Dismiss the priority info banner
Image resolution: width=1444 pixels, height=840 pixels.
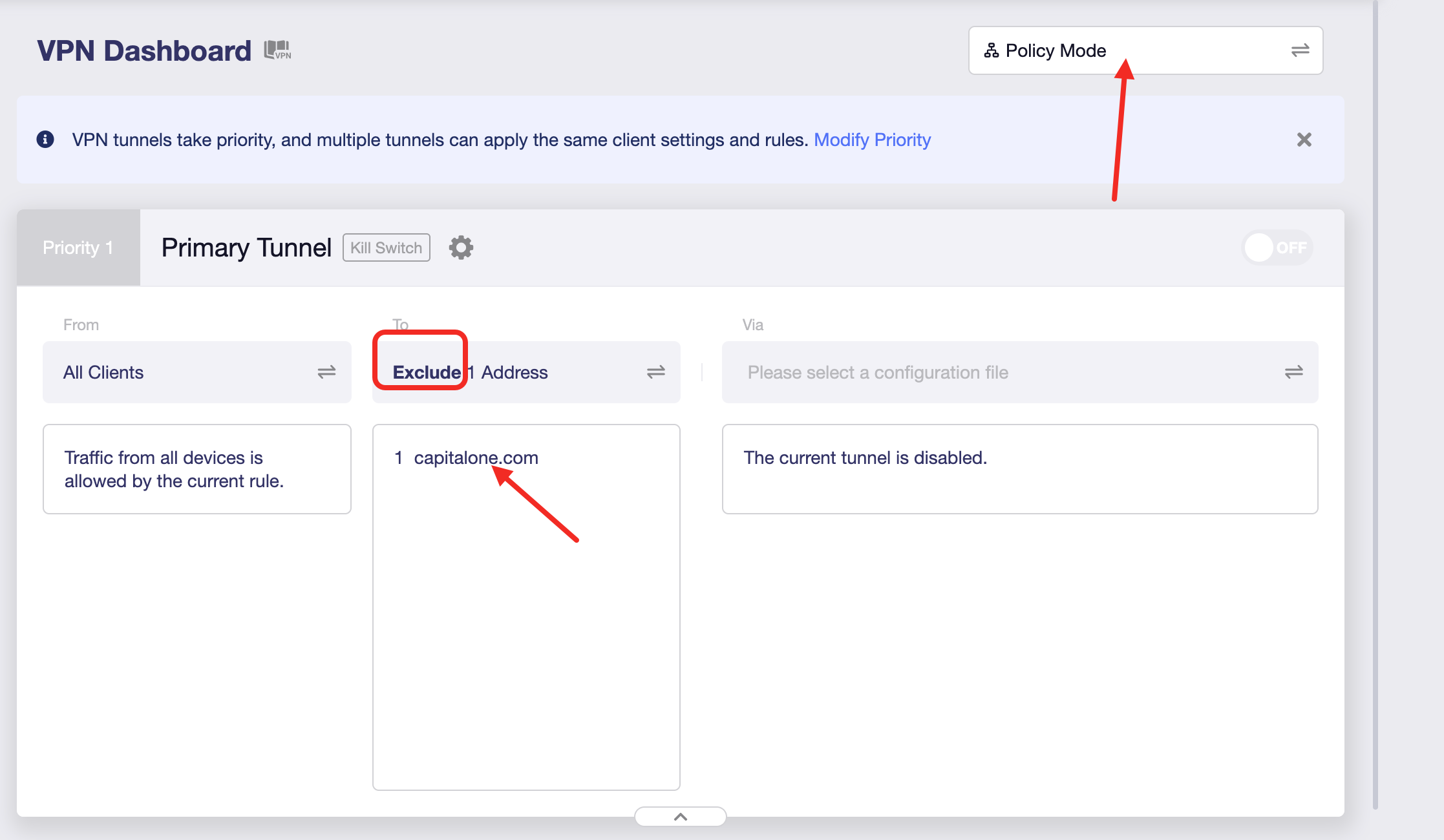pos(1304,140)
